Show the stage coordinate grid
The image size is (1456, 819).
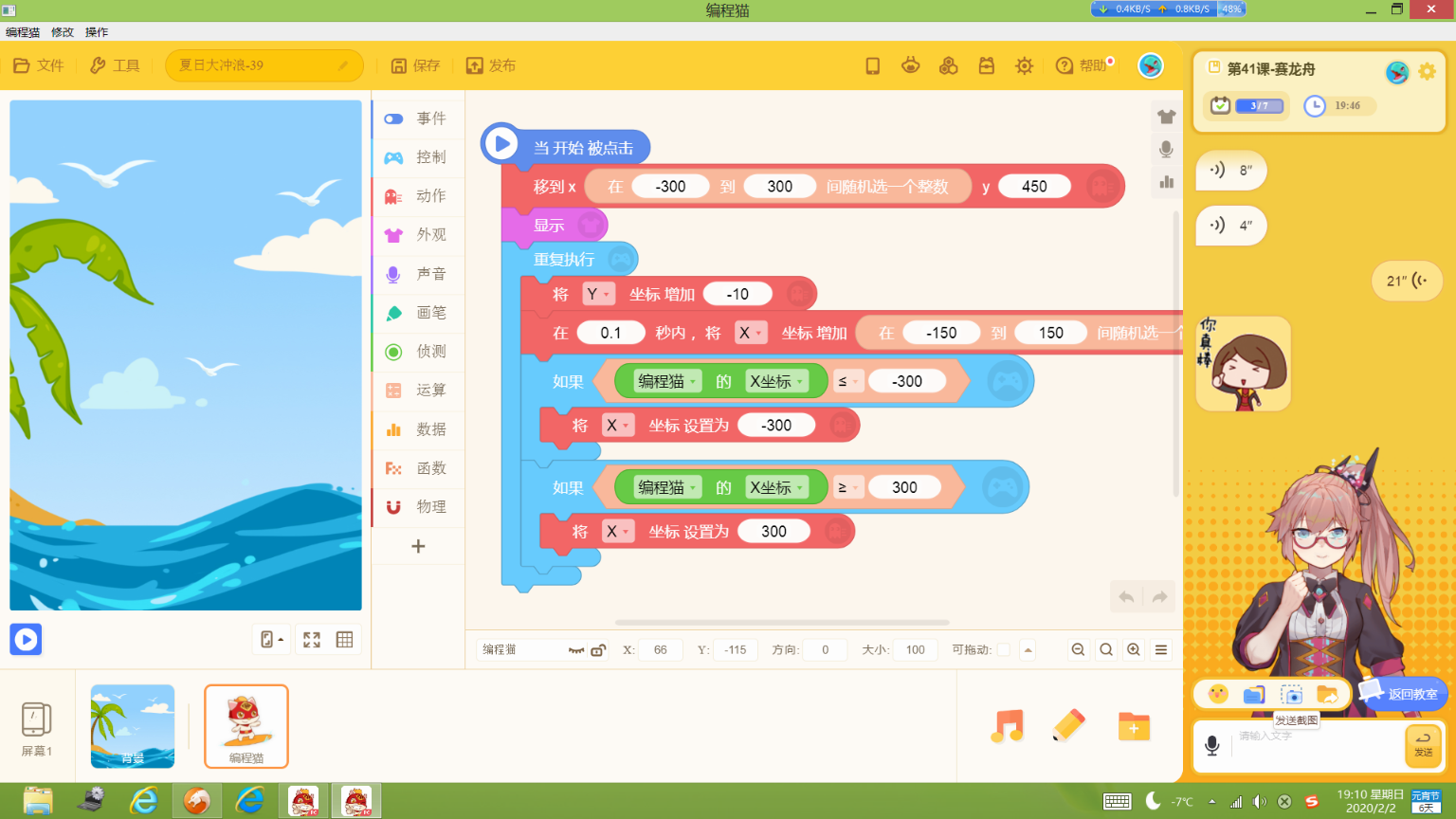pos(345,640)
